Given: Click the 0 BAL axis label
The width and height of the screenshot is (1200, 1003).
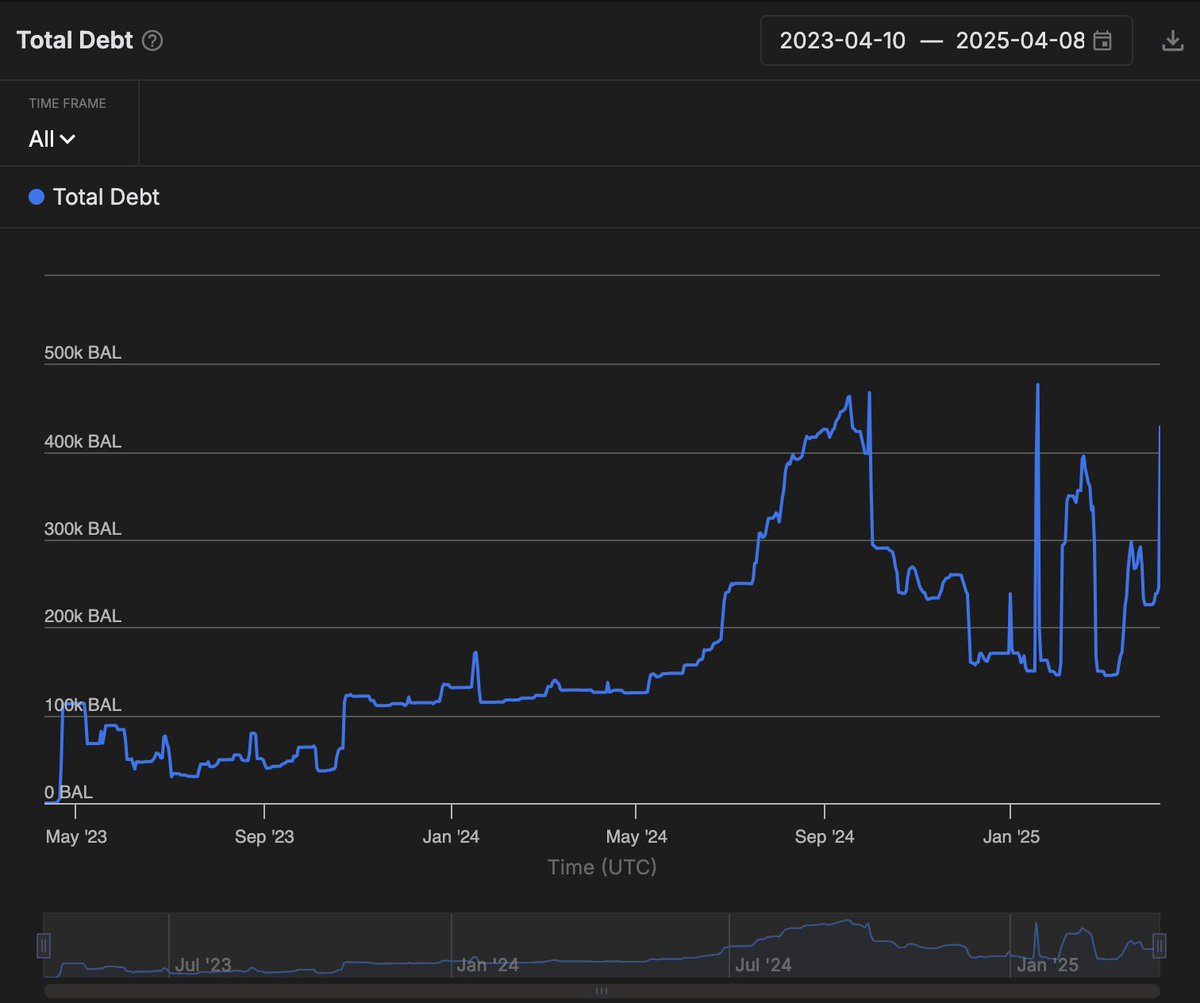Looking at the screenshot, I should tap(68, 792).
